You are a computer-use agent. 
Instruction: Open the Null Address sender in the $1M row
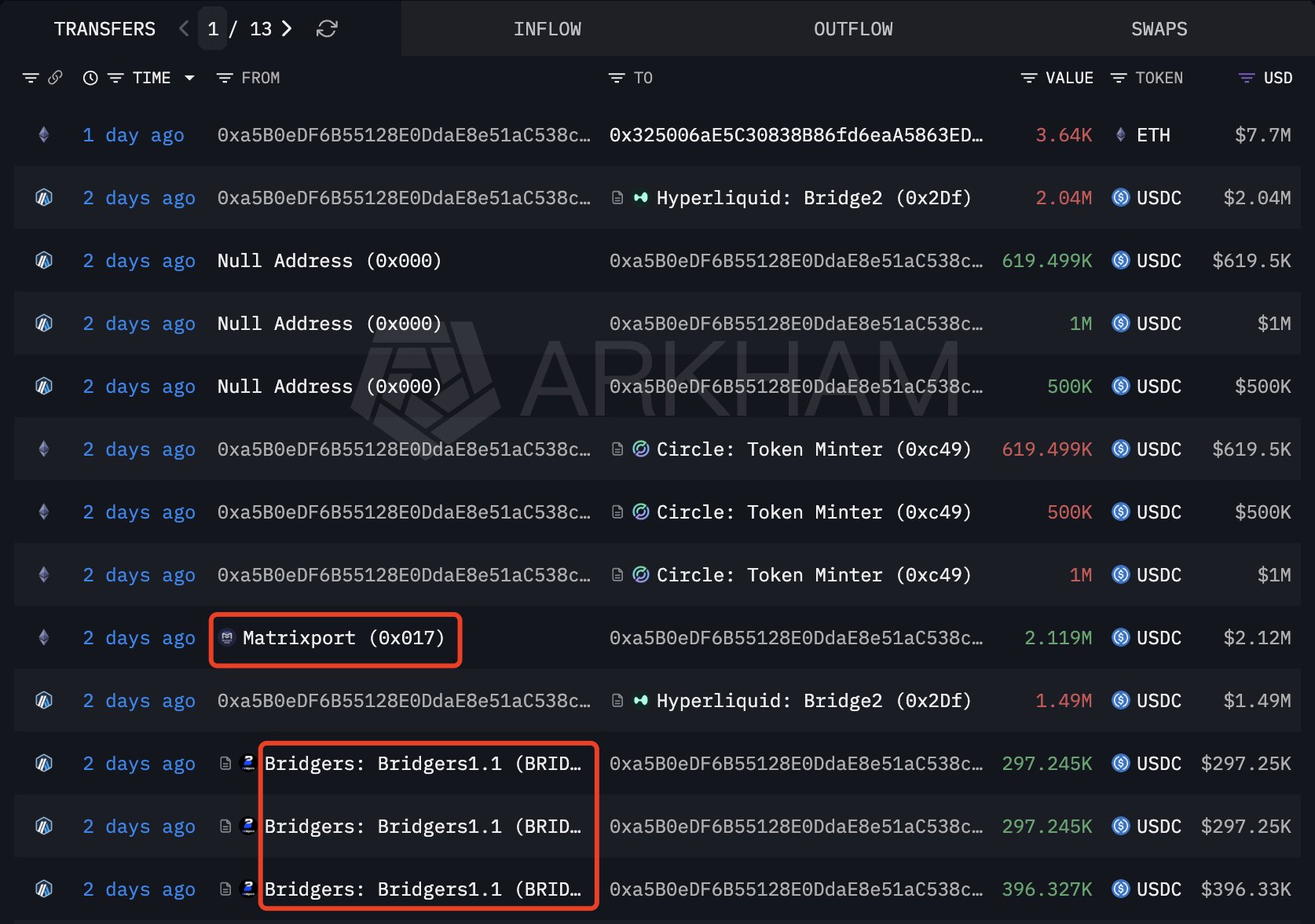[329, 324]
